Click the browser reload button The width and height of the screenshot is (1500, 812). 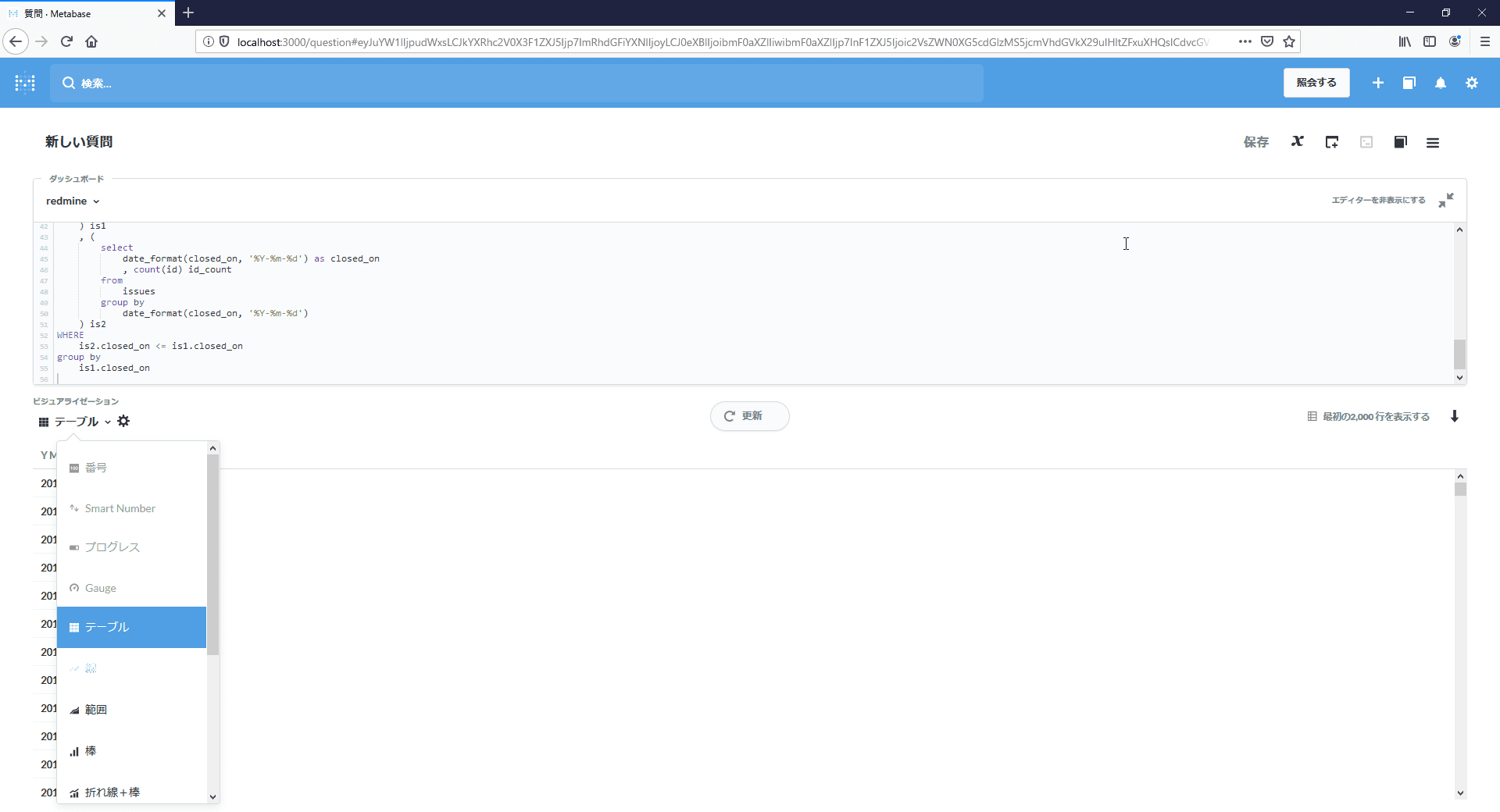pyautogui.click(x=66, y=41)
